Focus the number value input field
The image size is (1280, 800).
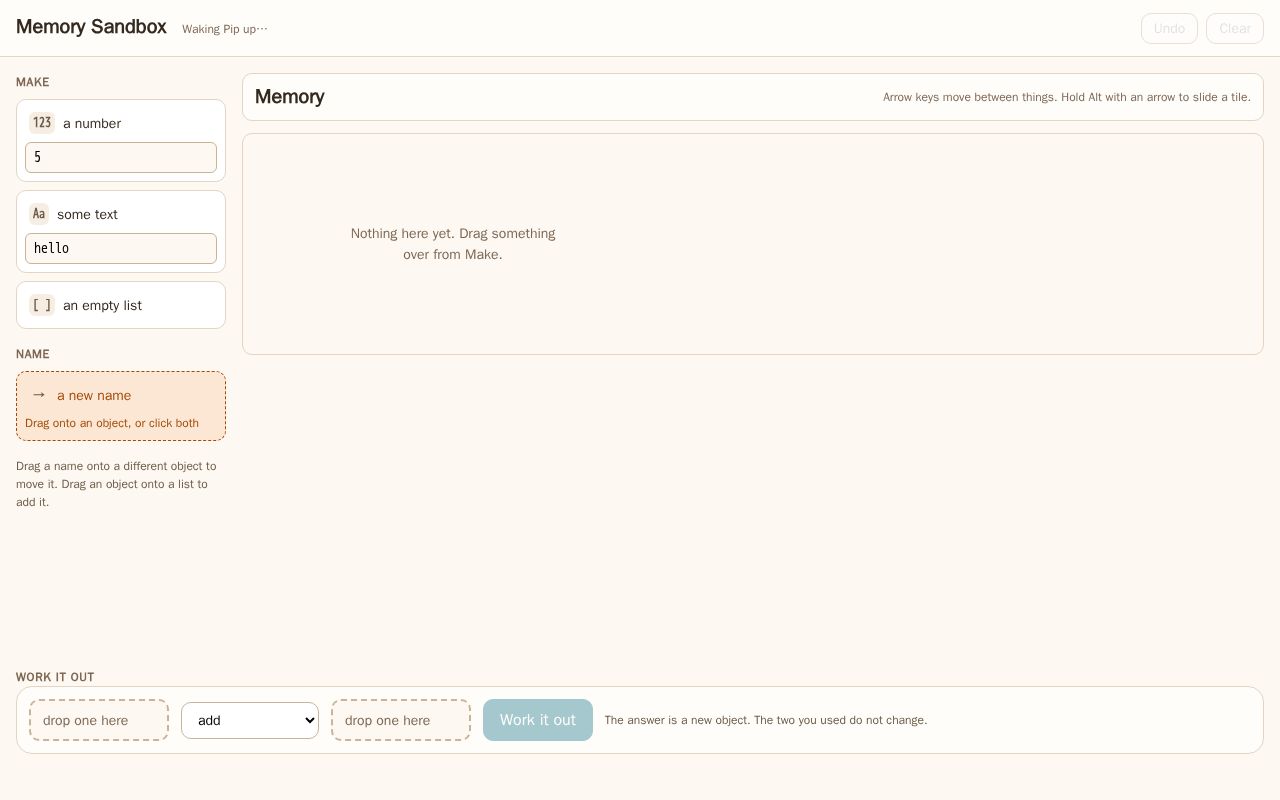121,157
